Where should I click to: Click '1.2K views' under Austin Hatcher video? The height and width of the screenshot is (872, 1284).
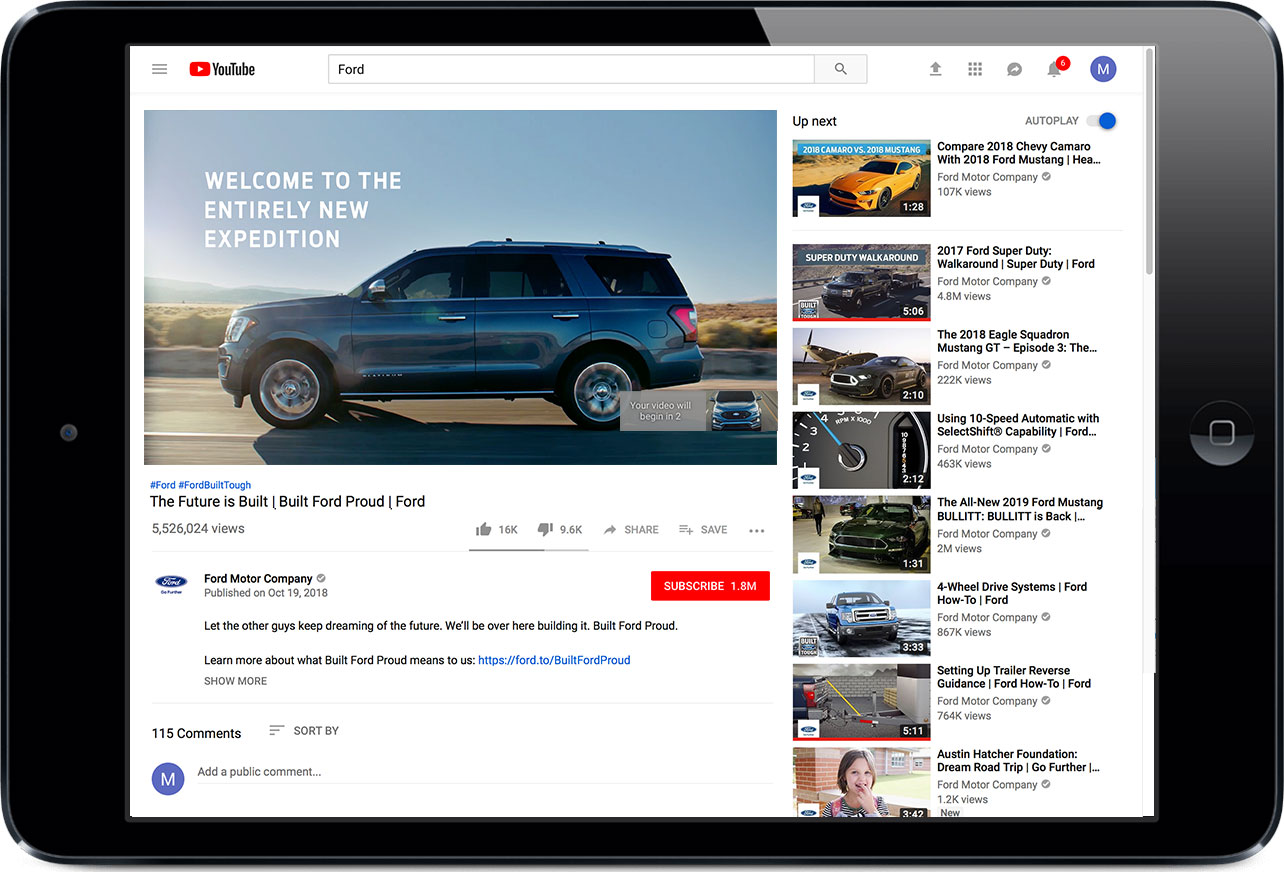coord(962,799)
